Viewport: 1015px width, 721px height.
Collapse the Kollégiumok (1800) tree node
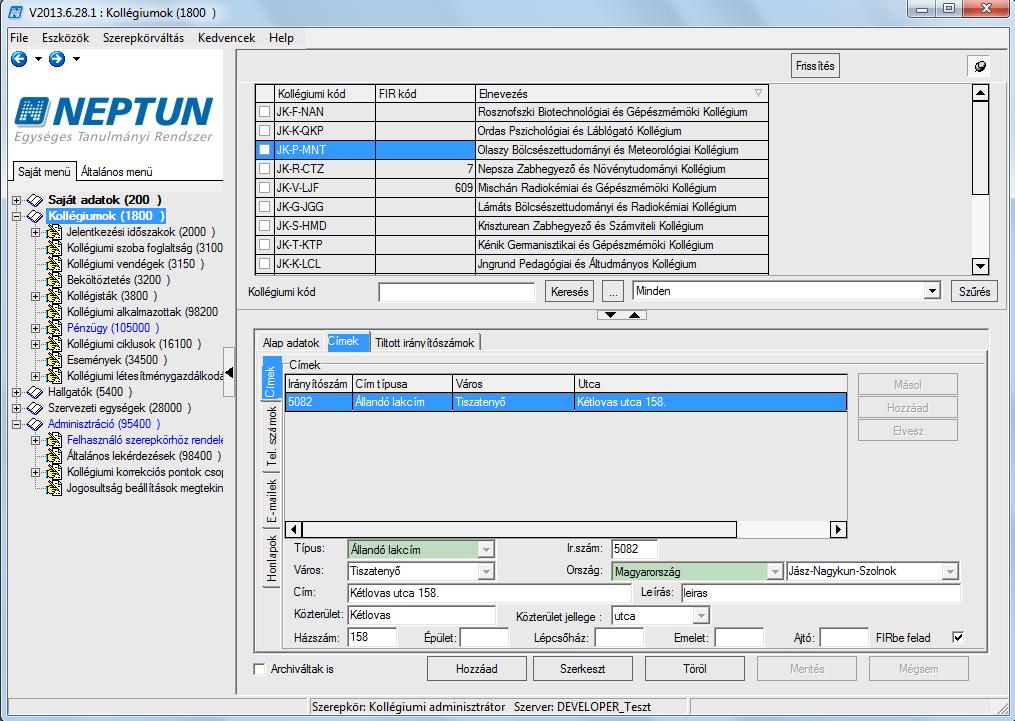17,216
